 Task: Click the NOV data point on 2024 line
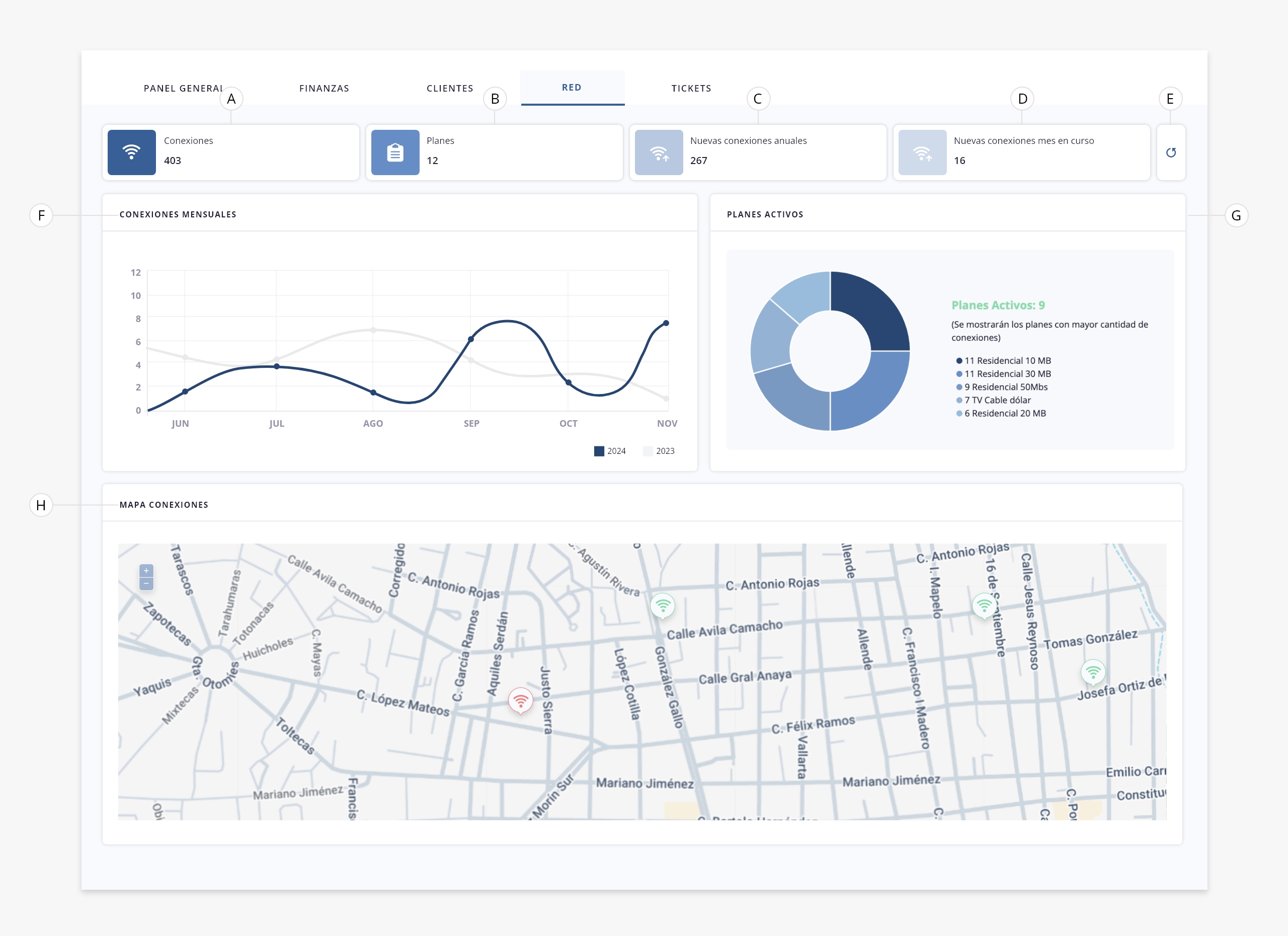[x=666, y=323]
